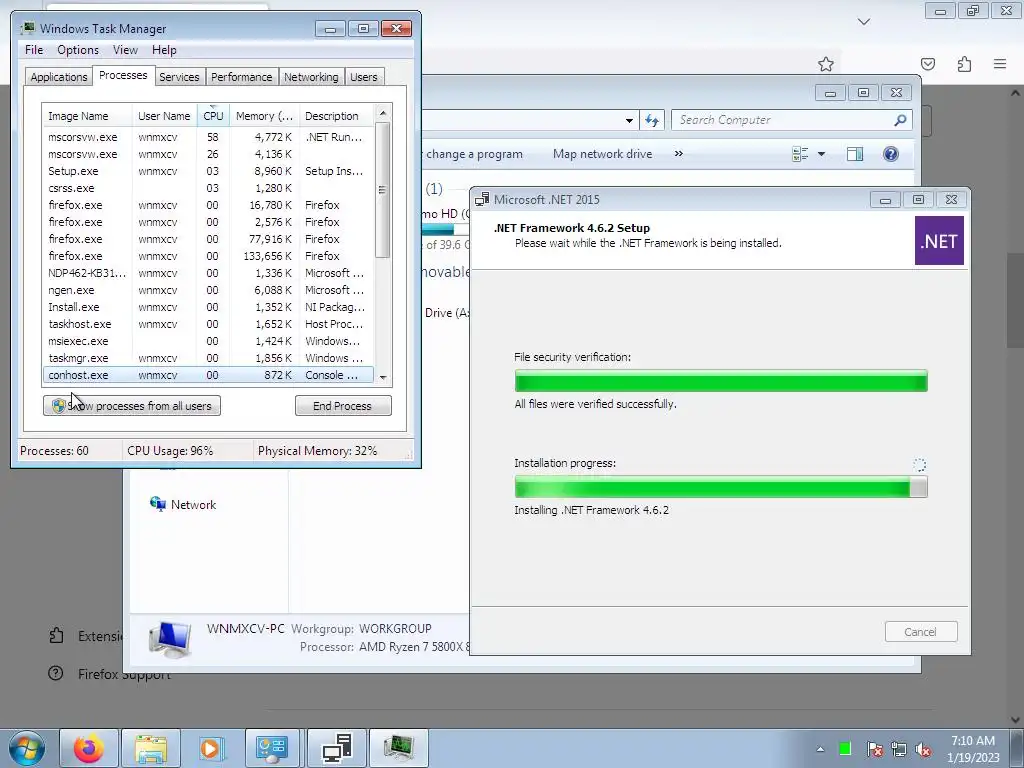Image resolution: width=1024 pixels, height=768 pixels.
Task: Expand Explorer address bar history dropdown
Action: pyautogui.click(x=629, y=120)
